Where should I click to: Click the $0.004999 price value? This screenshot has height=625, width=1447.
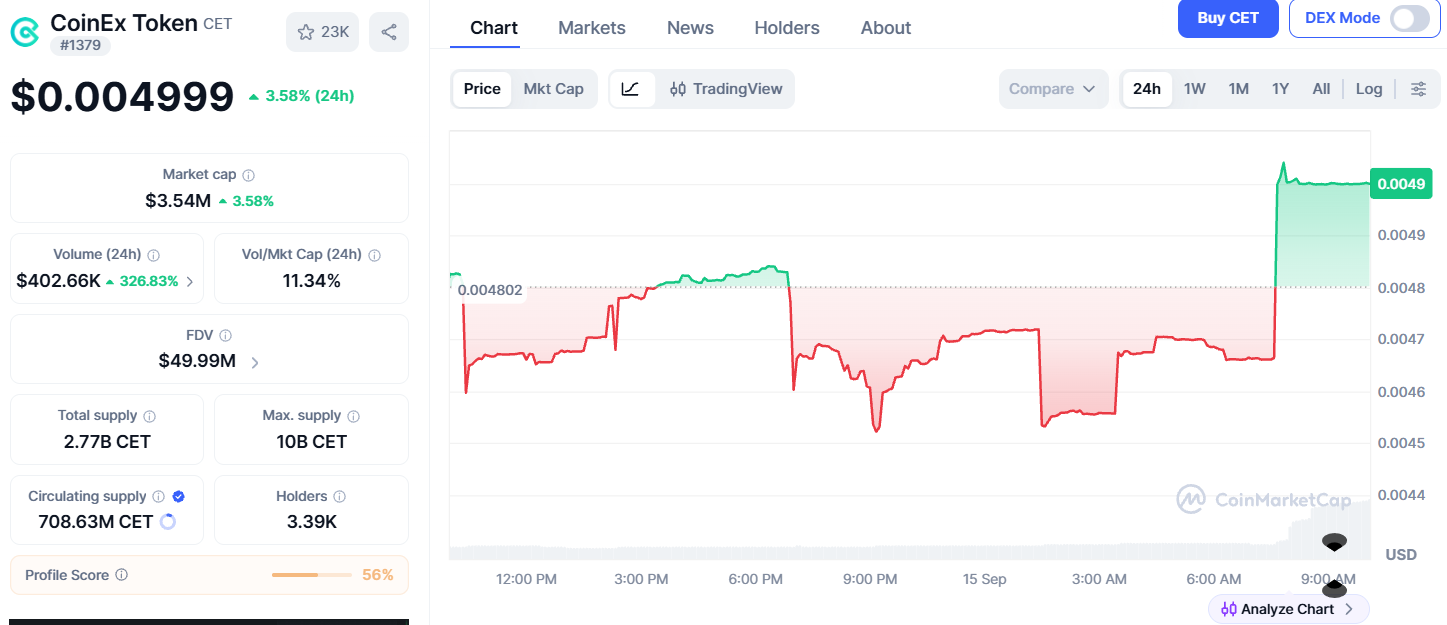[122, 97]
